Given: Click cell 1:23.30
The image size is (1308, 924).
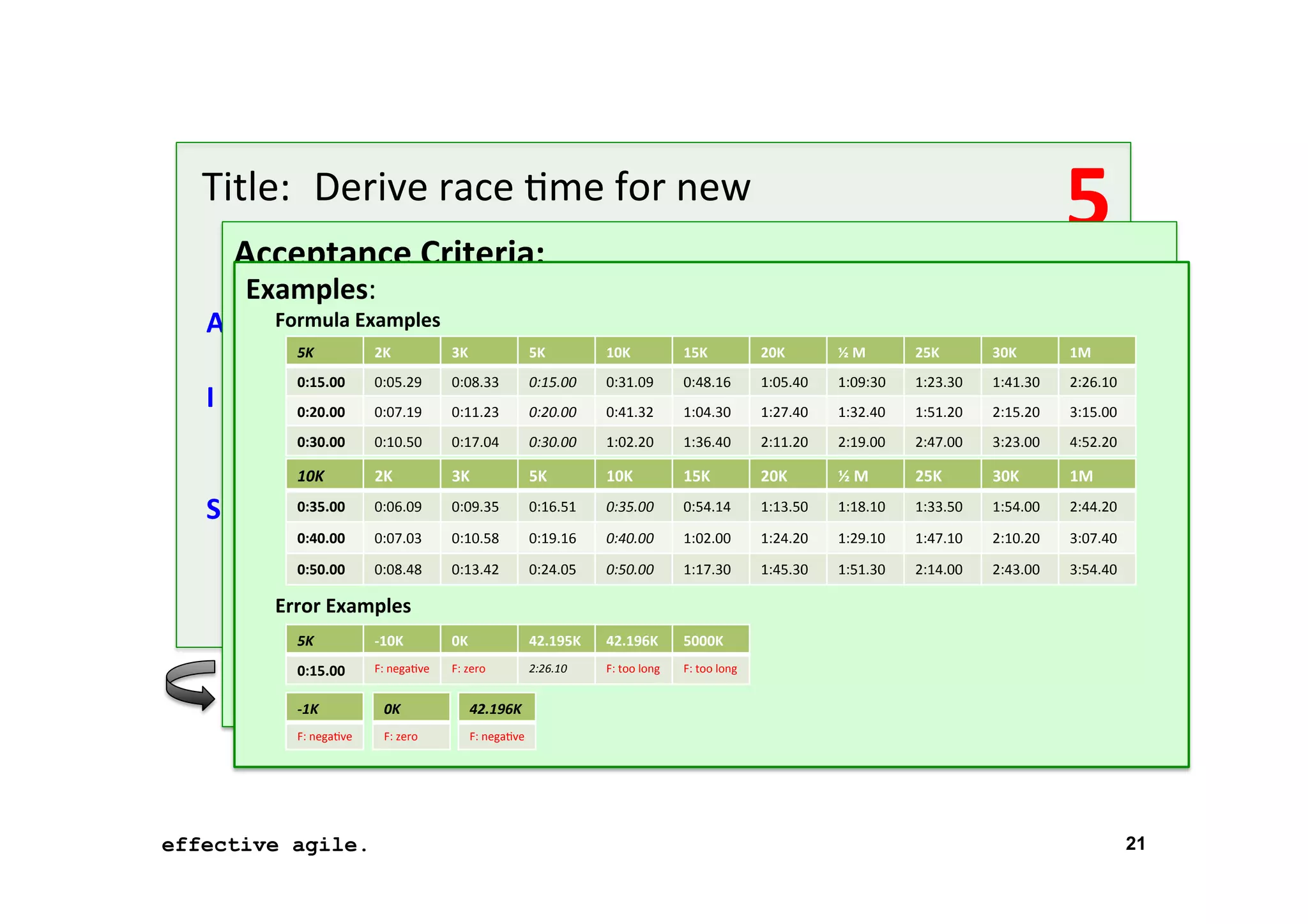Looking at the screenshot, I should click(942, 382).
